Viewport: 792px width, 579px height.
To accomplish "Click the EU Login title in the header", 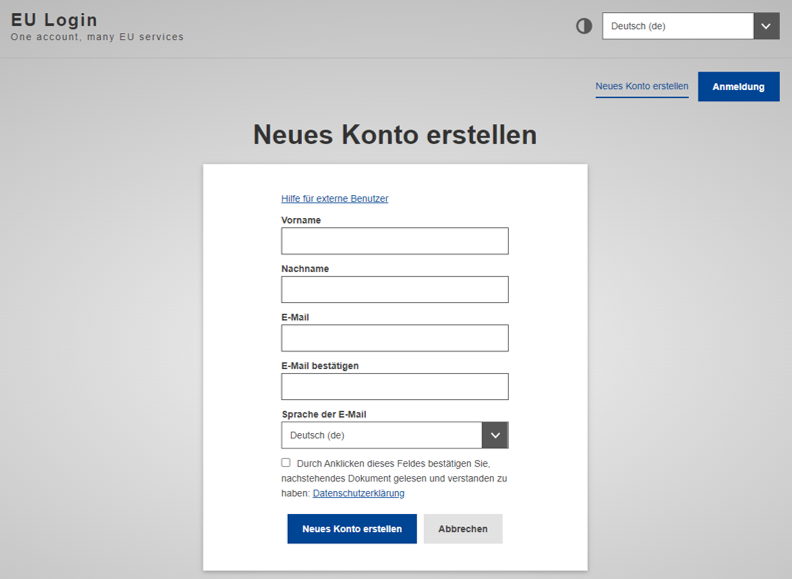I will 54,20.
